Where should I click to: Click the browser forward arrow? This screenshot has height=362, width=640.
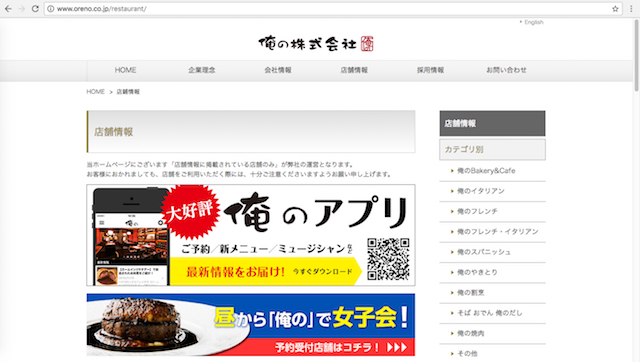click(x=22, y=9)
